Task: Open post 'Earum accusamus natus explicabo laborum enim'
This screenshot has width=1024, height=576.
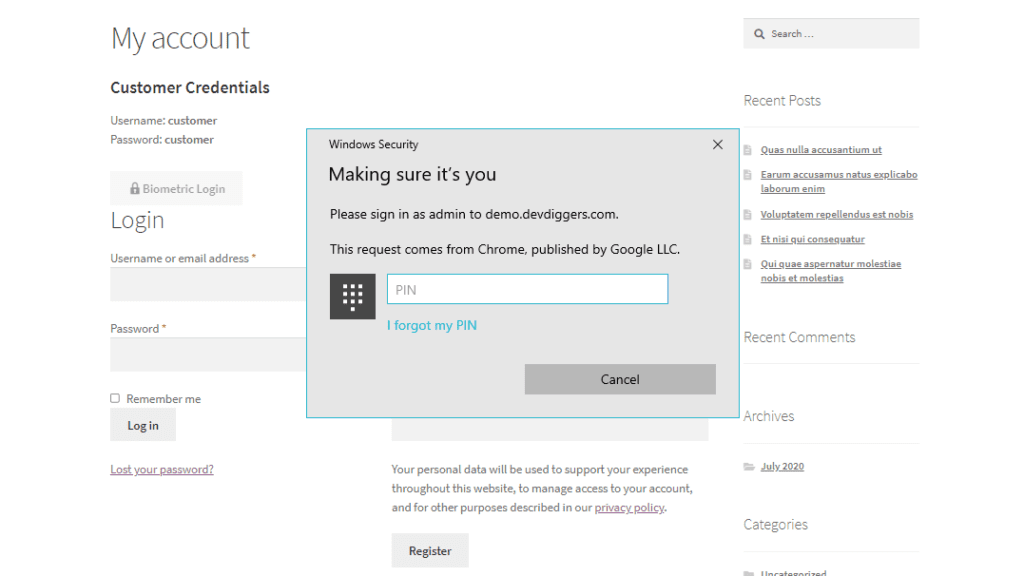Action: (x=839, y=182)
